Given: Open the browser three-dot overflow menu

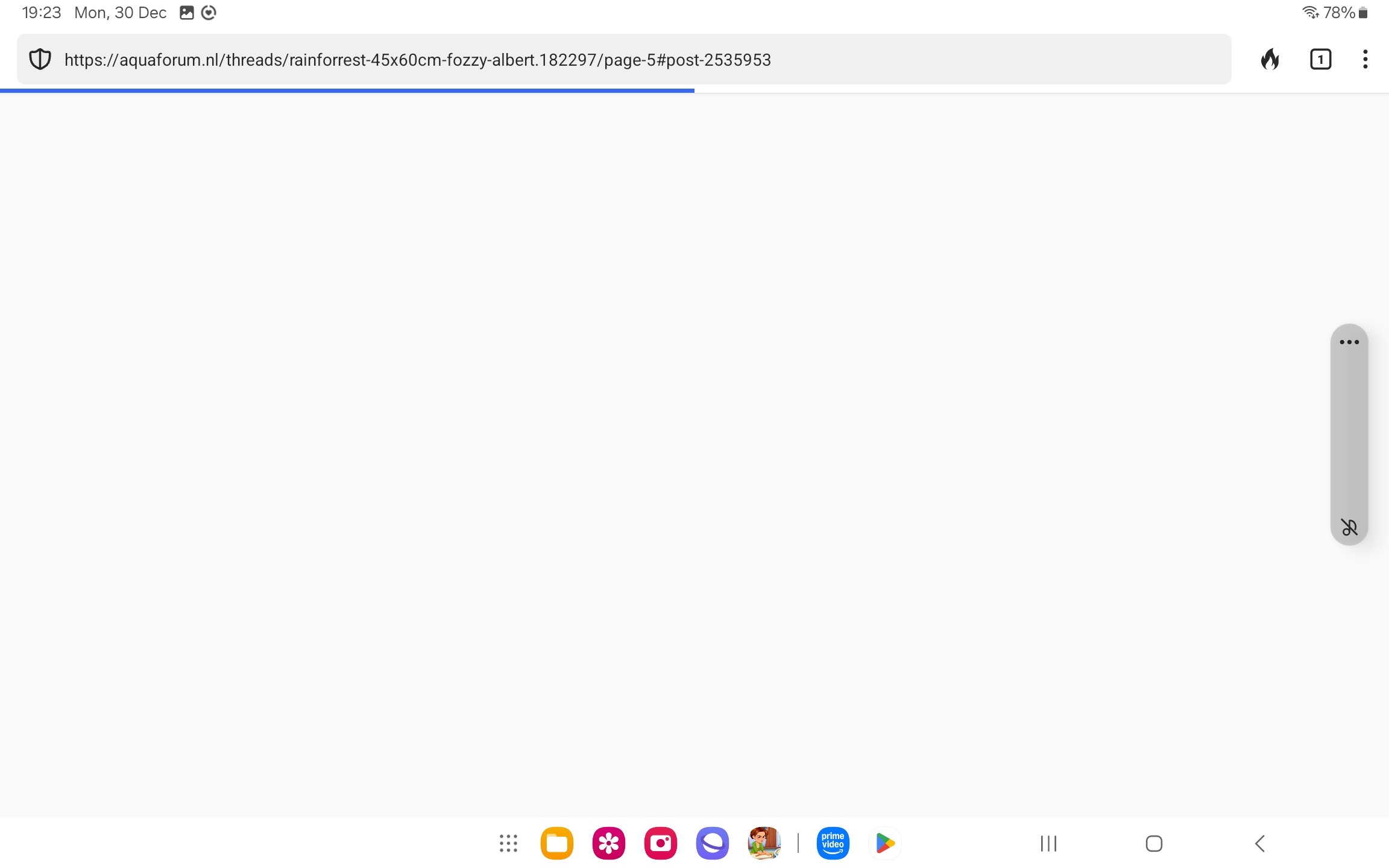Looking at the screenshot, I should pyautogui.click(x=1365, y=60).
